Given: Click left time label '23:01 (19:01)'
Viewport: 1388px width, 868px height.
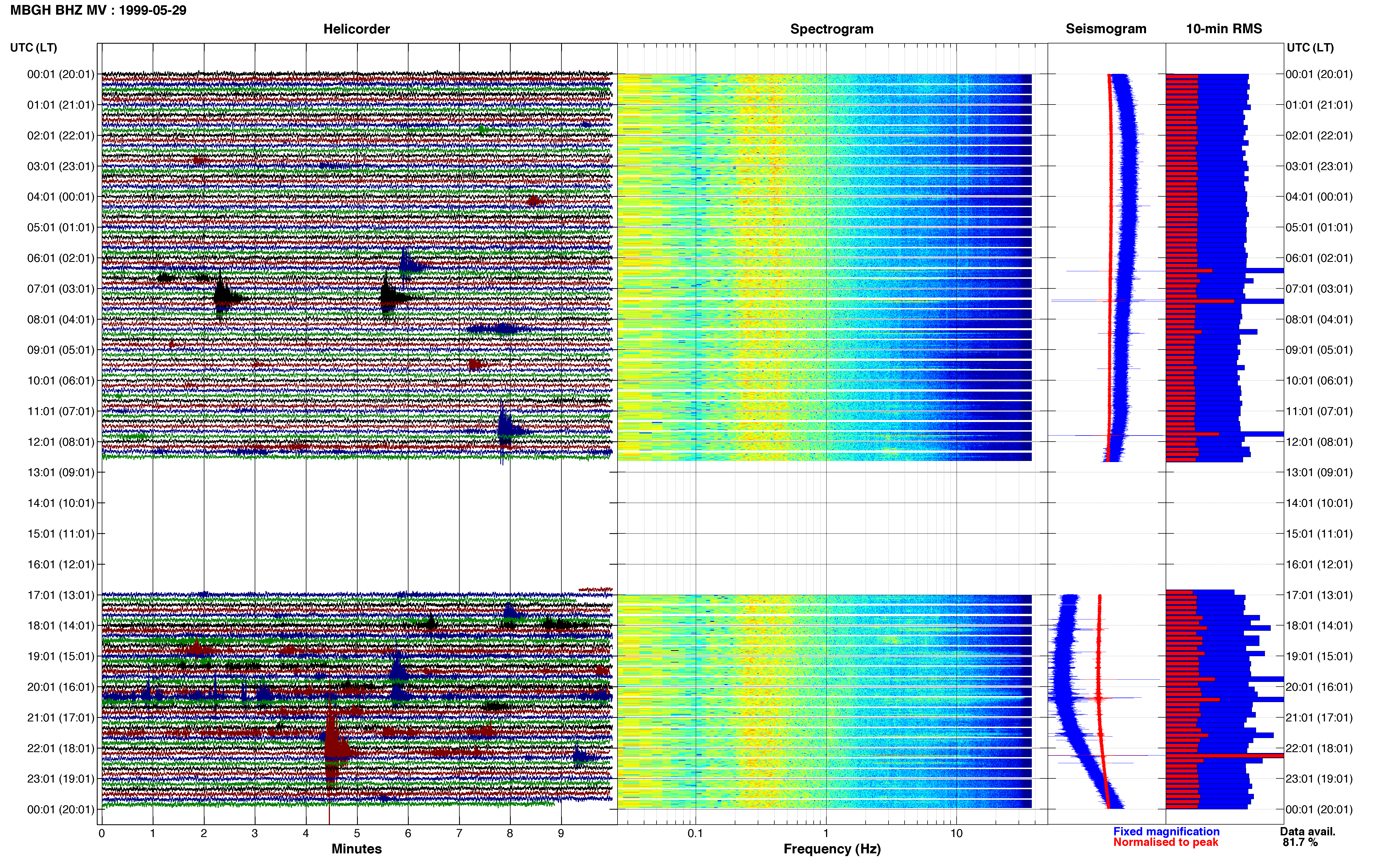Looking at the screenshot, I should (61, 779).
